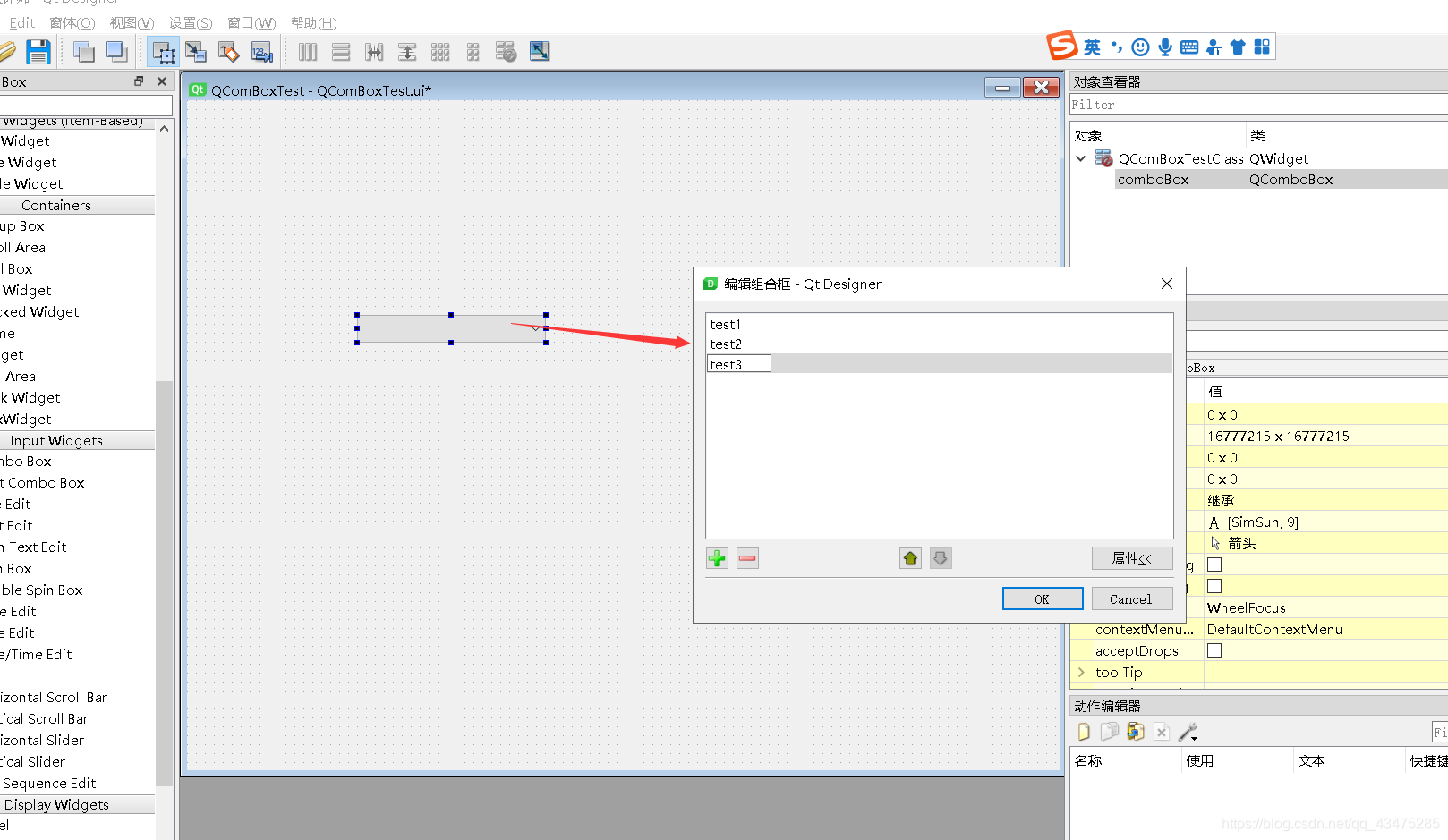Open the Sogou emoji panel
Viewport: 1448px width, 840px height.
coord(1140,47)
